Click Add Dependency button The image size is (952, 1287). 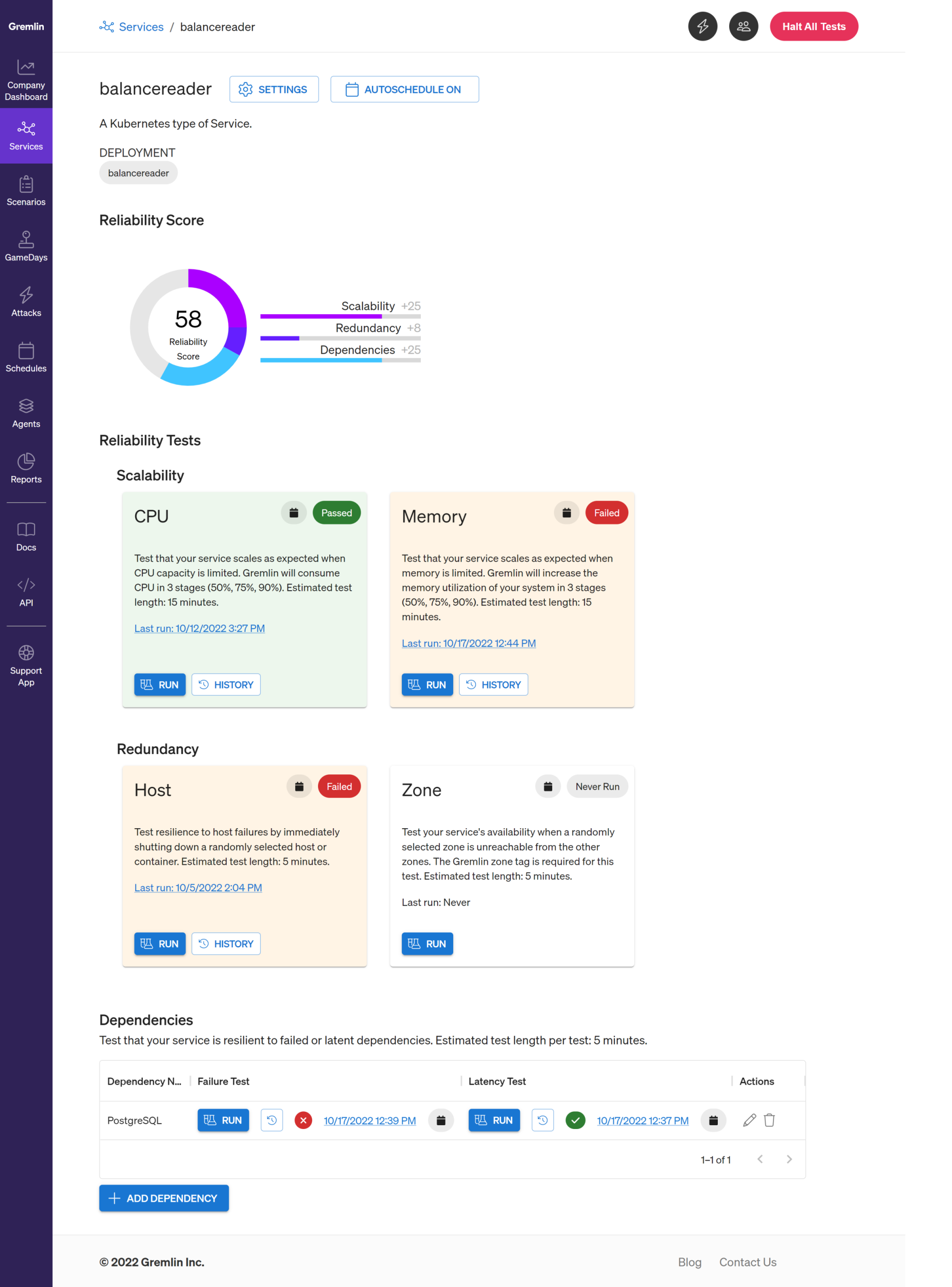164,1198
